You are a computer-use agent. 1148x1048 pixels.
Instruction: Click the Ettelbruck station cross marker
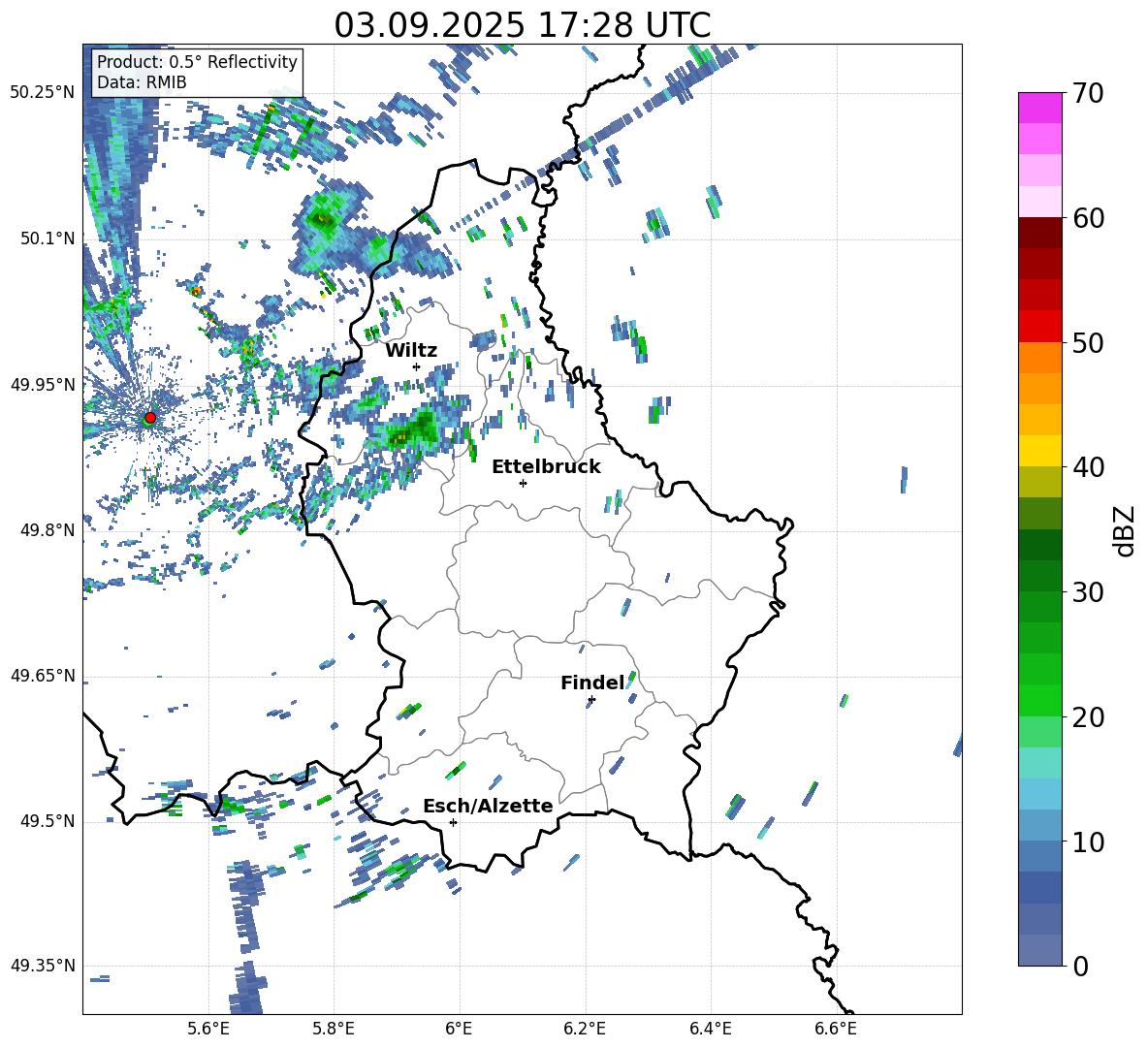523,483
